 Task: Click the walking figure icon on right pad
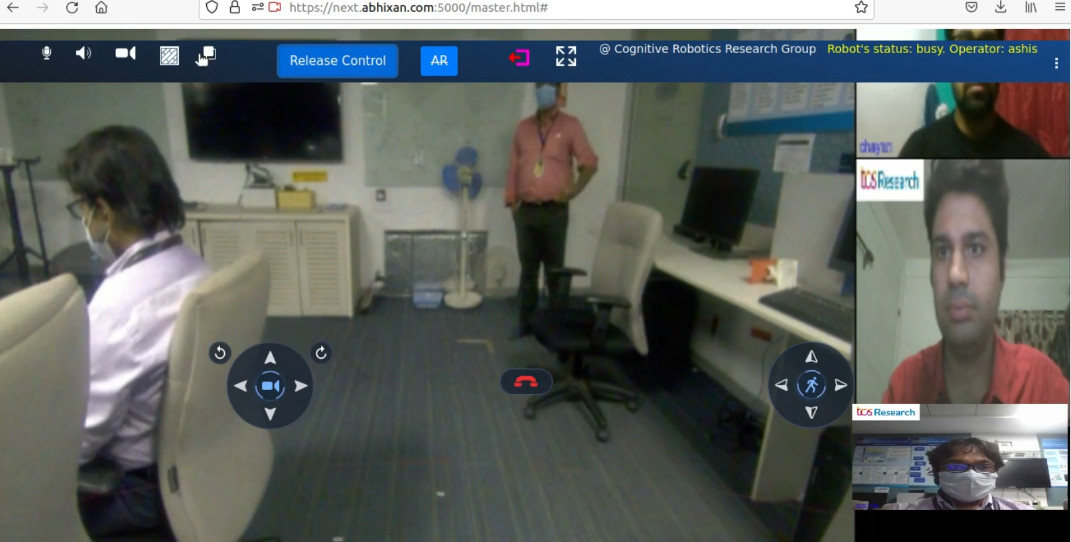pos(811,385)
